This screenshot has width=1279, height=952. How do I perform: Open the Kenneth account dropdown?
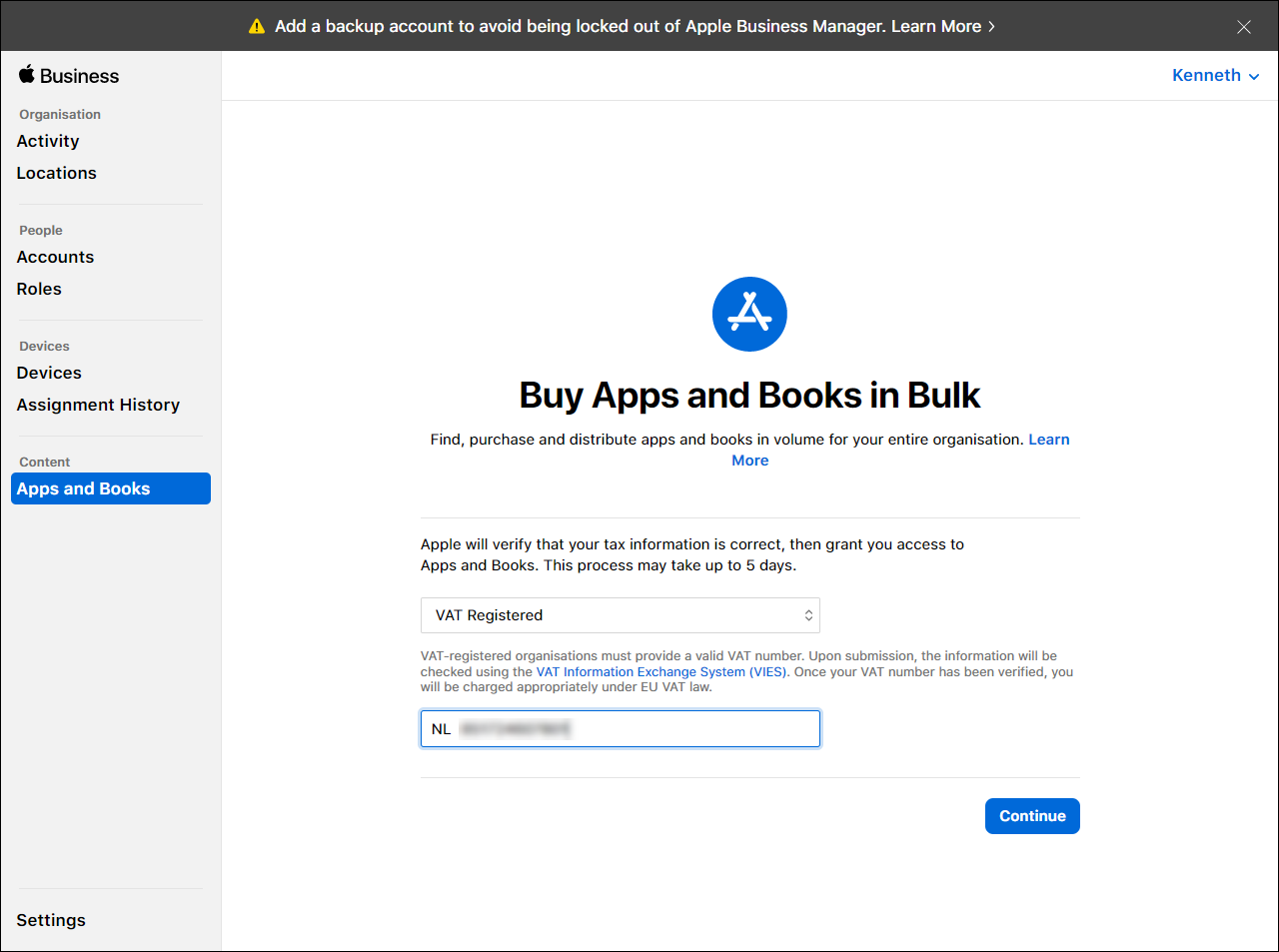[x=1214, y=76]
